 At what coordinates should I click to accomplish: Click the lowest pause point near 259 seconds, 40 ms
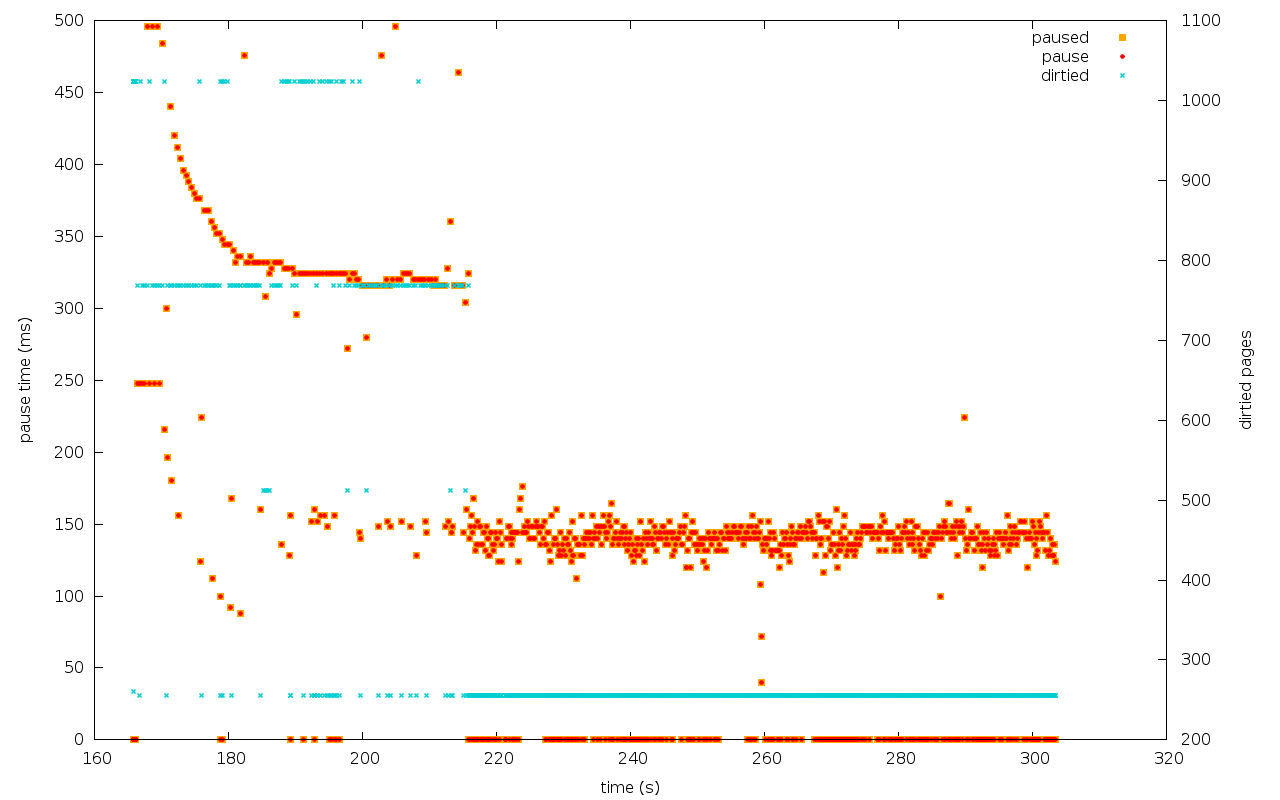click(761, 682)
